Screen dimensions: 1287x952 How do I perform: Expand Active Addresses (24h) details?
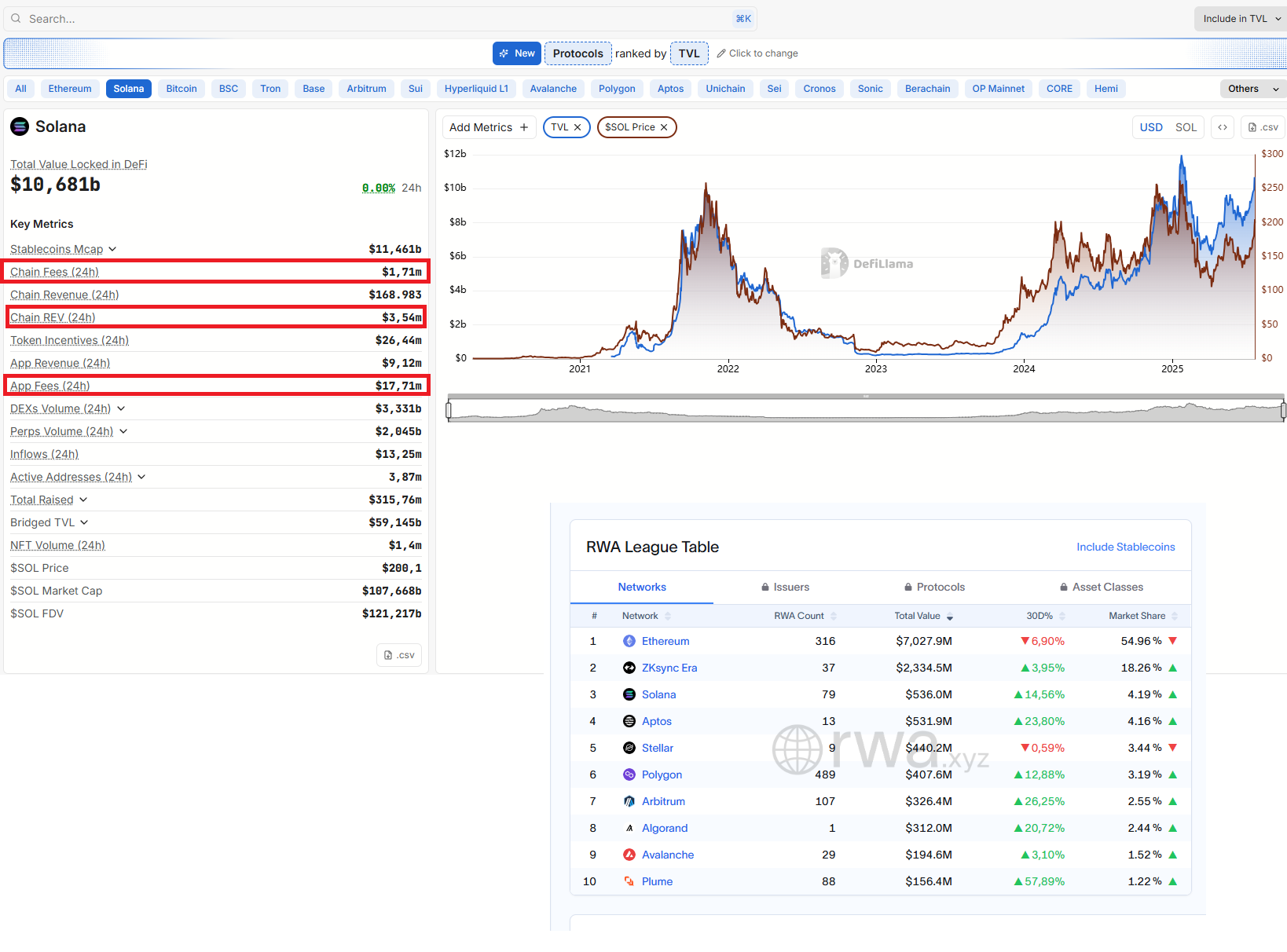pyautogui.click(x=141, y=477)
